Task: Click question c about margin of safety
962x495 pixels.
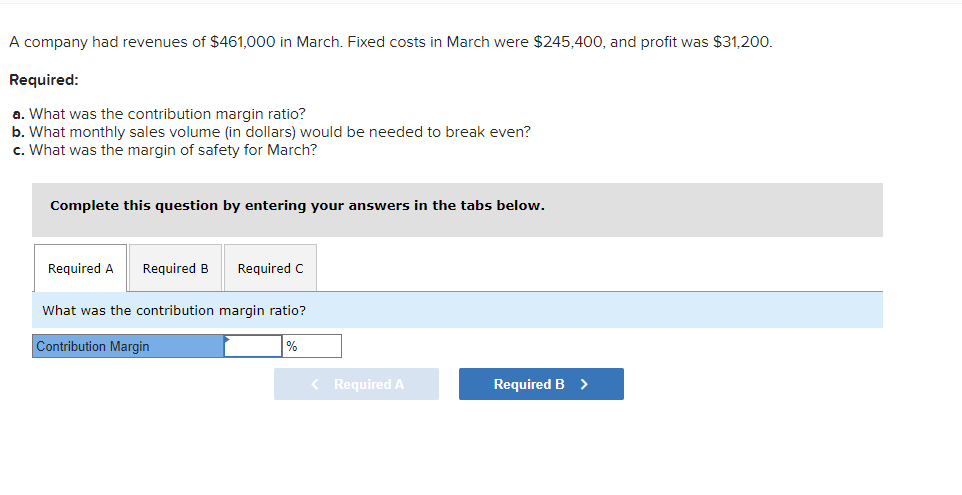Action: (164, 150)
